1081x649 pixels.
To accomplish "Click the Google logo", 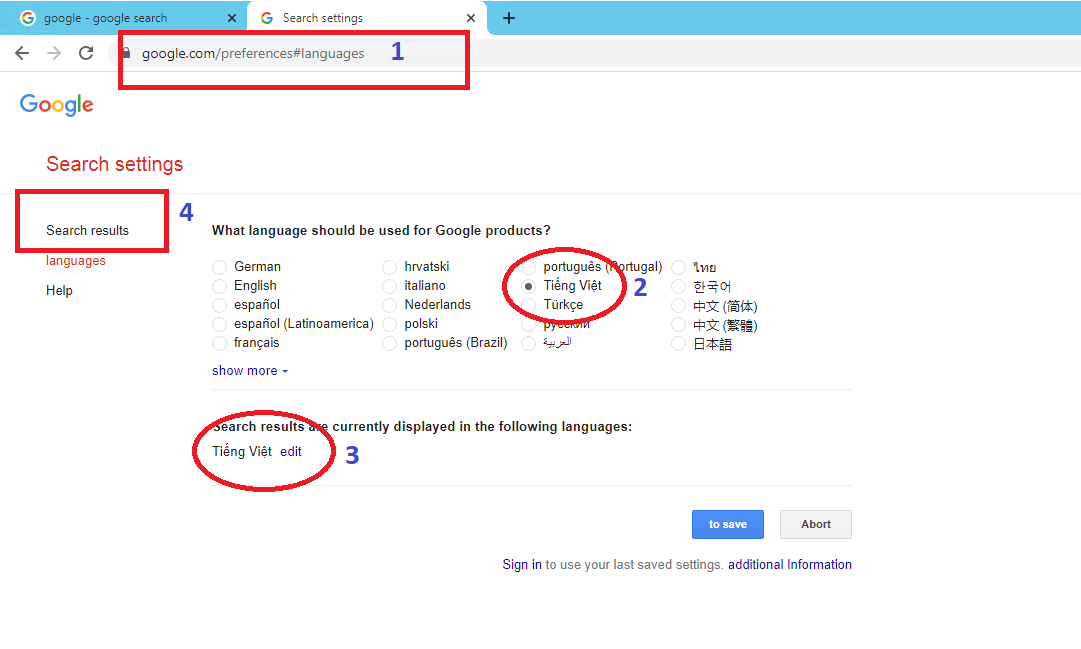I will 57,105.
